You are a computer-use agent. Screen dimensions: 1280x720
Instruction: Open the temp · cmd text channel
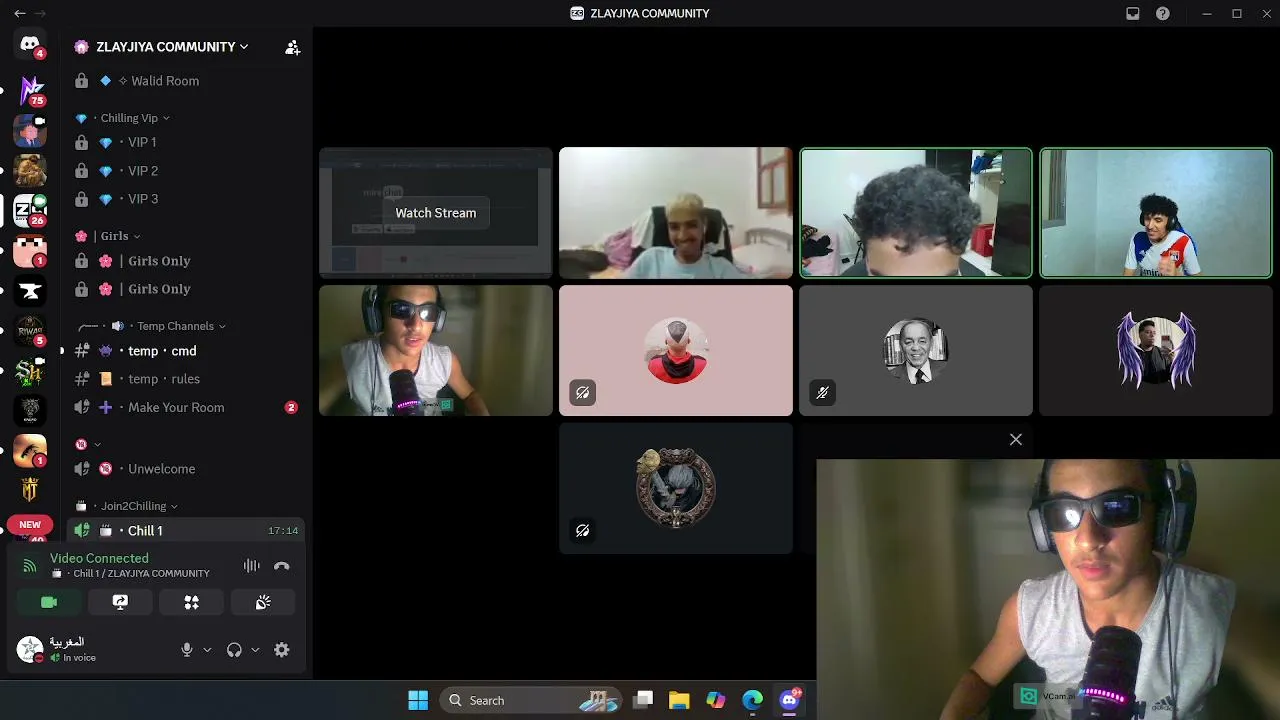coord(187,351)
